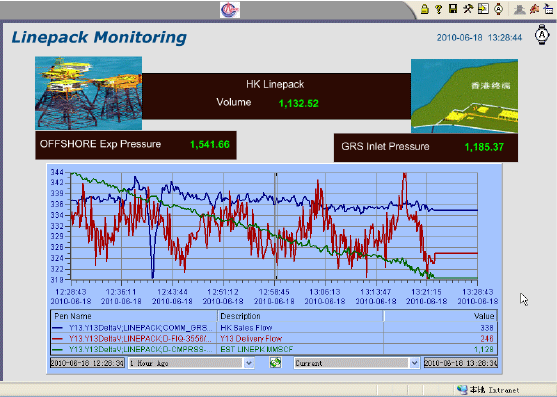Open help via the question mark icon
The width and height of the screenshot is (557, 397).
[439, 9]
